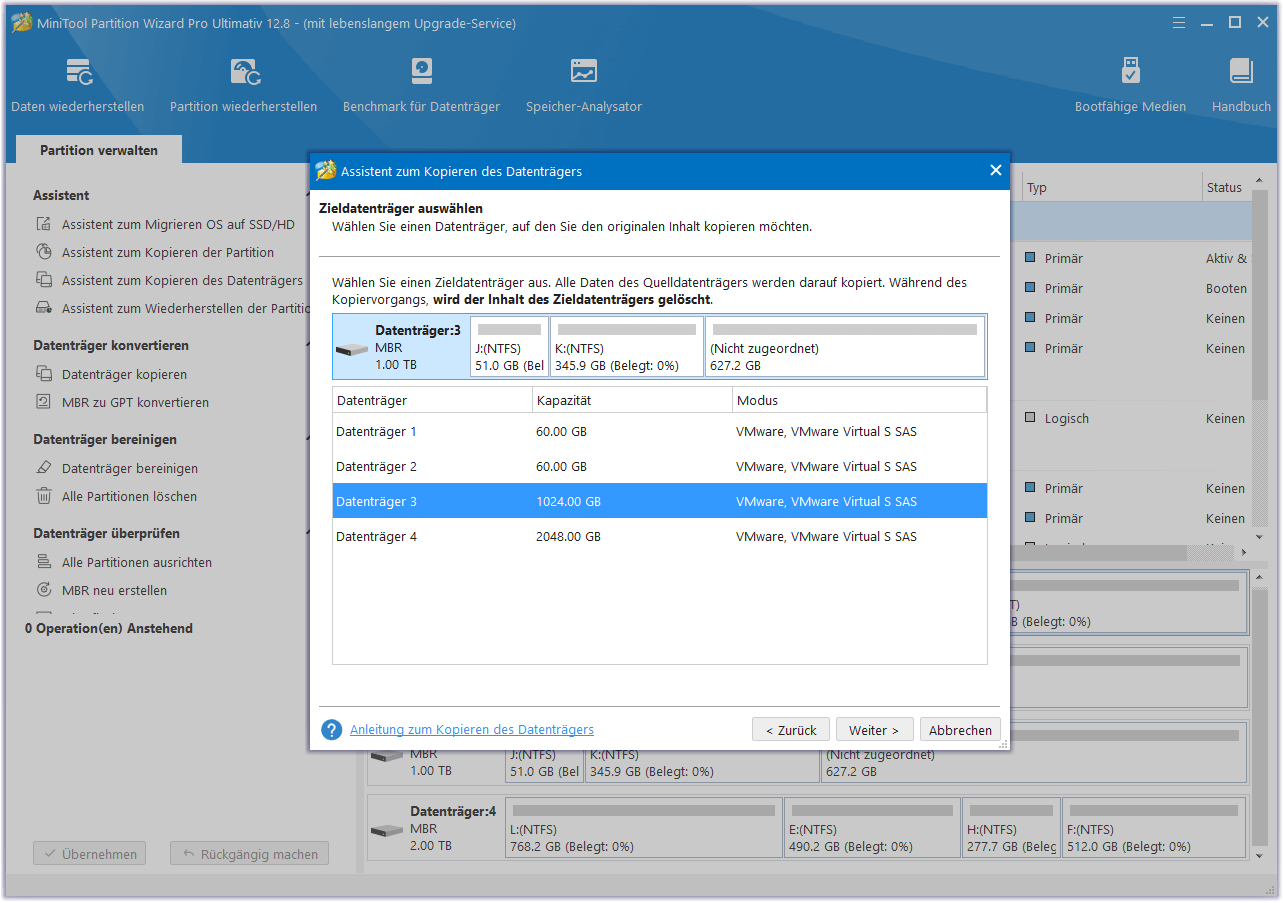The width and height of the screenshot is (1283, 903).
Task: Select MBR zu GPT konvertieren entry
Action: [x=135, y=402]
